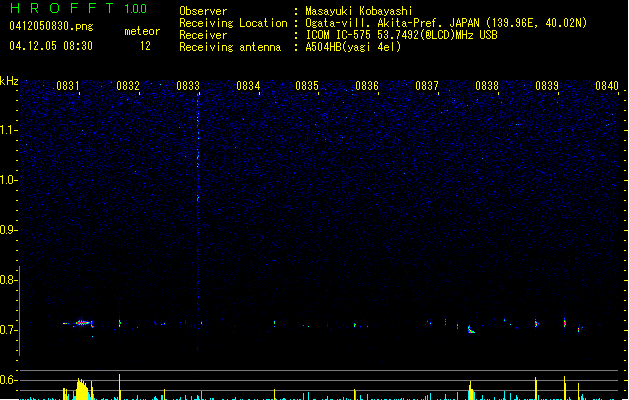
Task: Click the HROFFT program title text
Action: 62,8
